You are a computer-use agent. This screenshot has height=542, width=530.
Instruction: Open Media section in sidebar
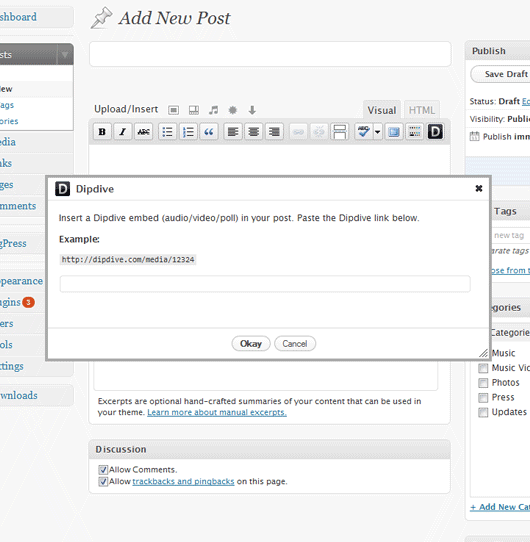(8, 142)
